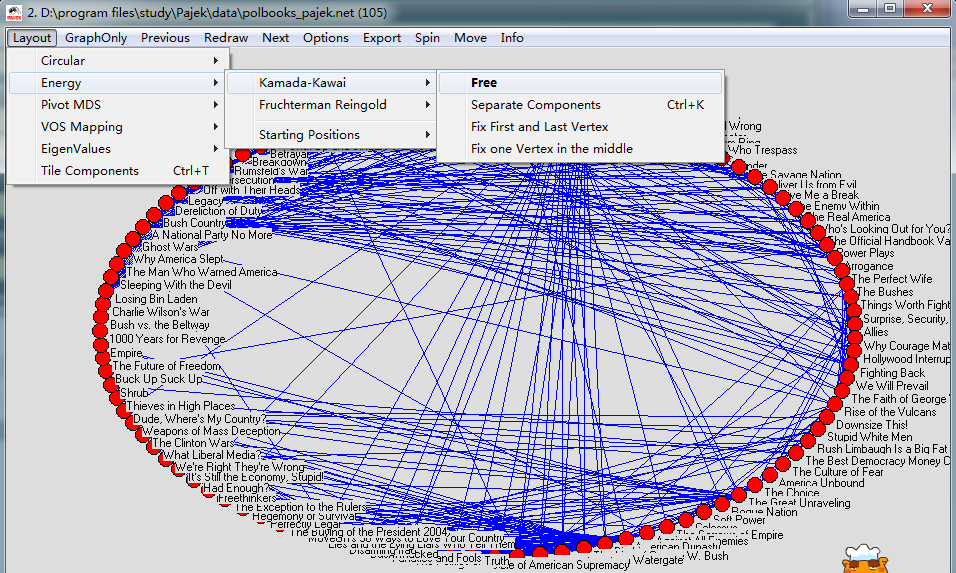Screen dimensions: 956x573
Task: Click the red vertex for America Unbound
Action: 769,475
